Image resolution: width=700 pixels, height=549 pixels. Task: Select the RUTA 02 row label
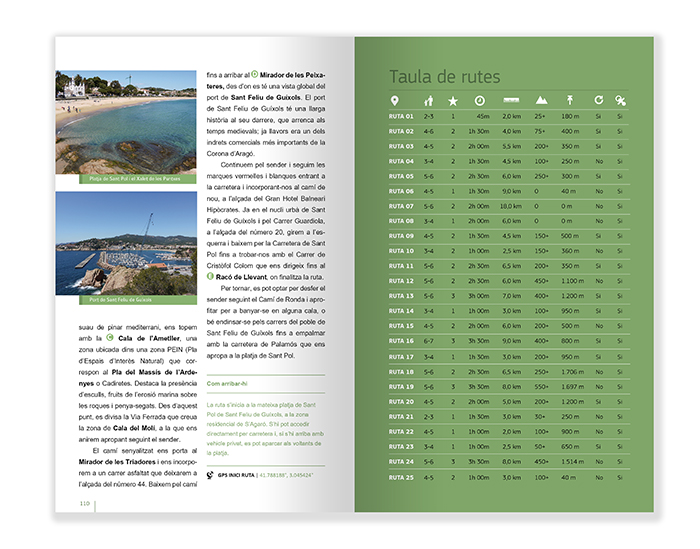coord(401,131)
